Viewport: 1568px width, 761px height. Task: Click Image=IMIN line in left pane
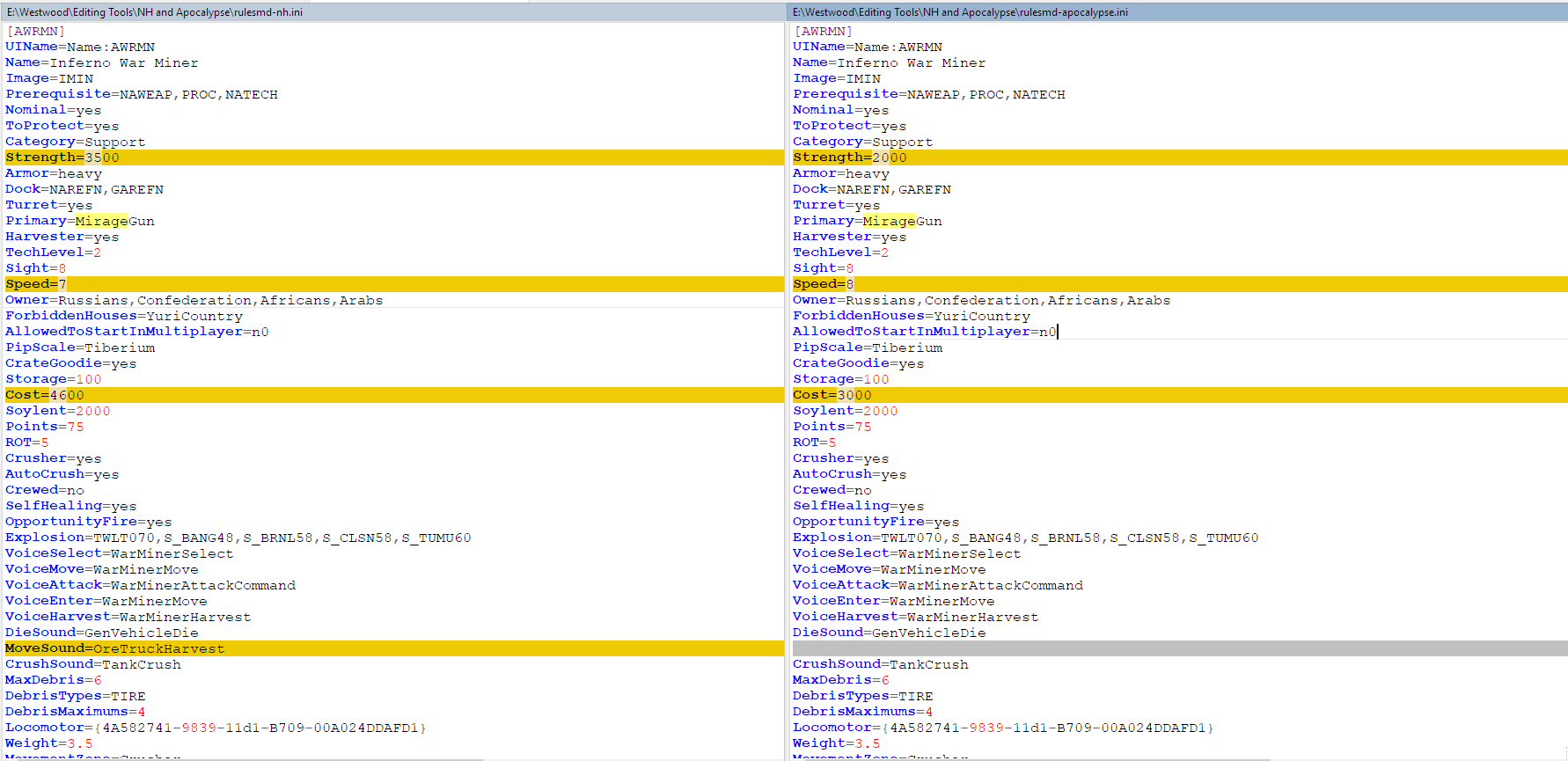click(49, 78)
